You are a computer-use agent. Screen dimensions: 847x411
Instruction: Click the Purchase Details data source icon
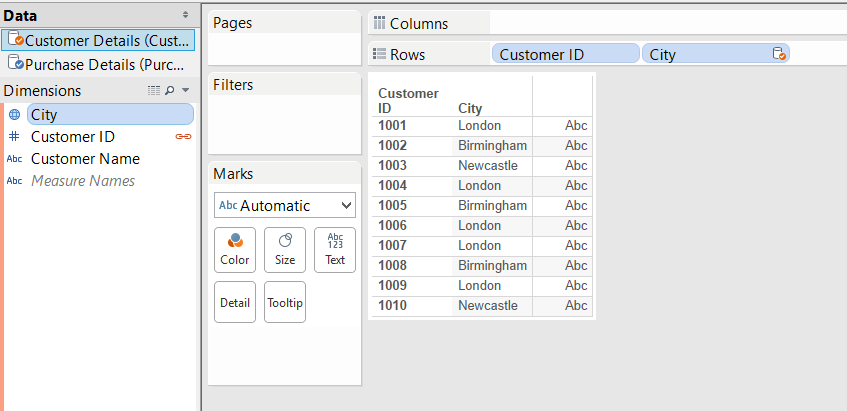pyautogui.click(x=16, y=64)
